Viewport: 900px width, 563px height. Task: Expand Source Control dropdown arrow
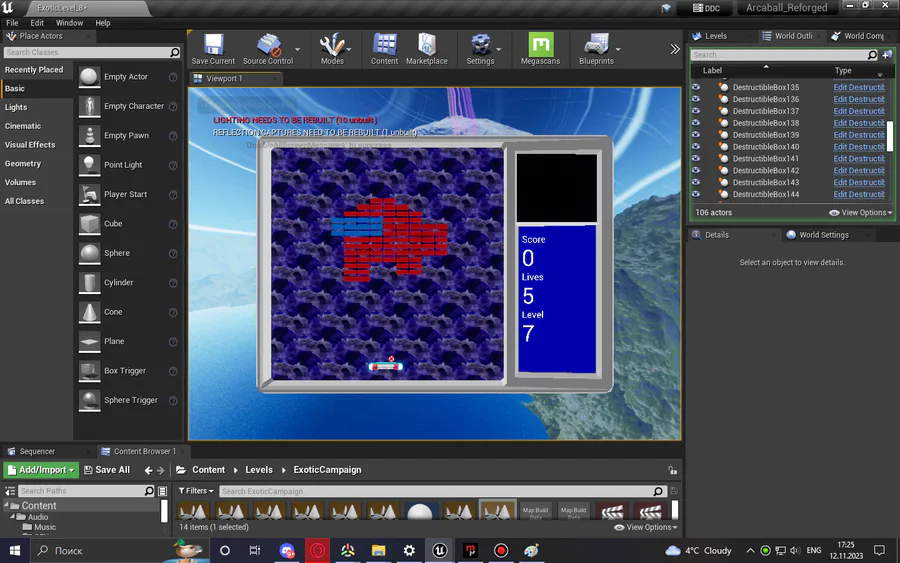tap(297, 49)
